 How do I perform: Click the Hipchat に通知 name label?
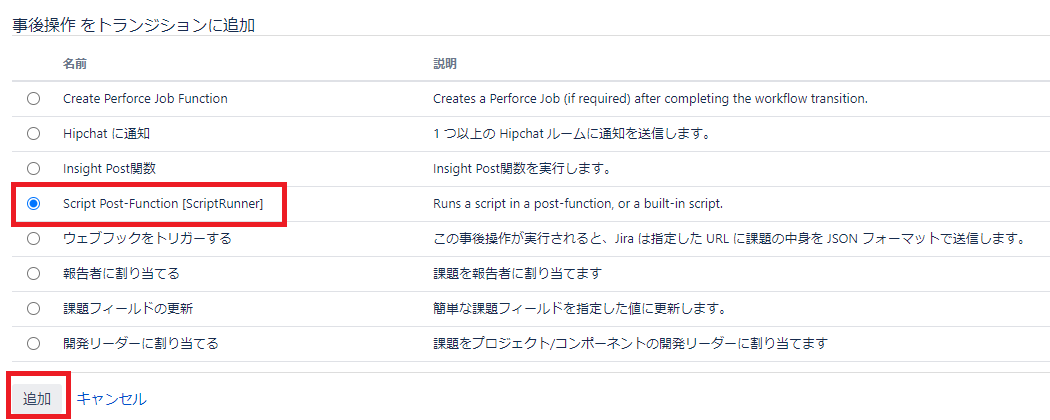(106, 133)
